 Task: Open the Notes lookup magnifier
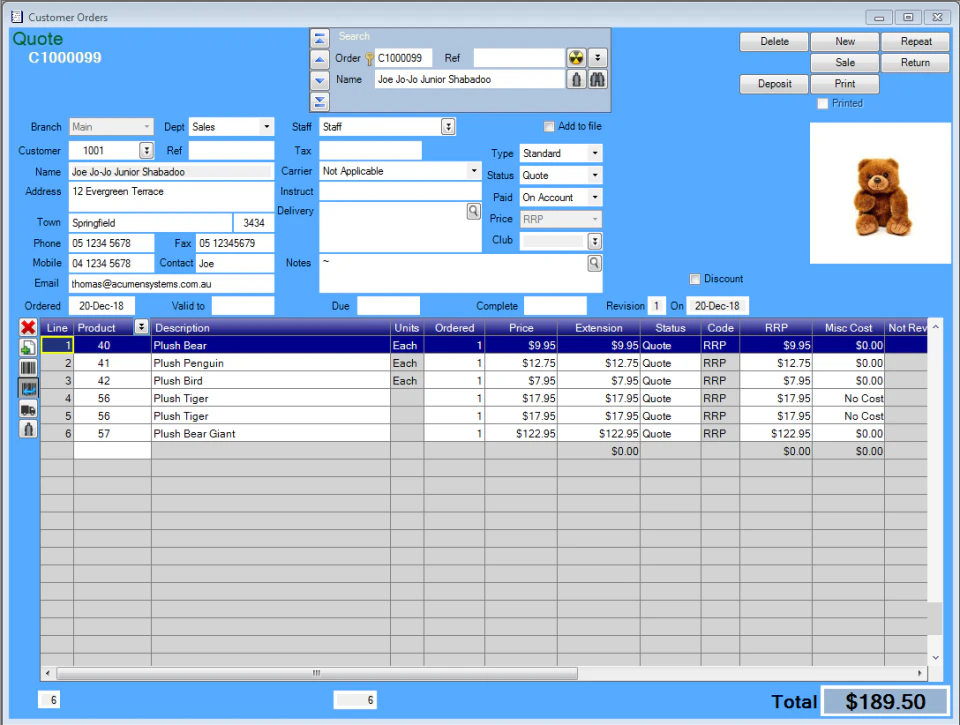(x=592, y=263)
